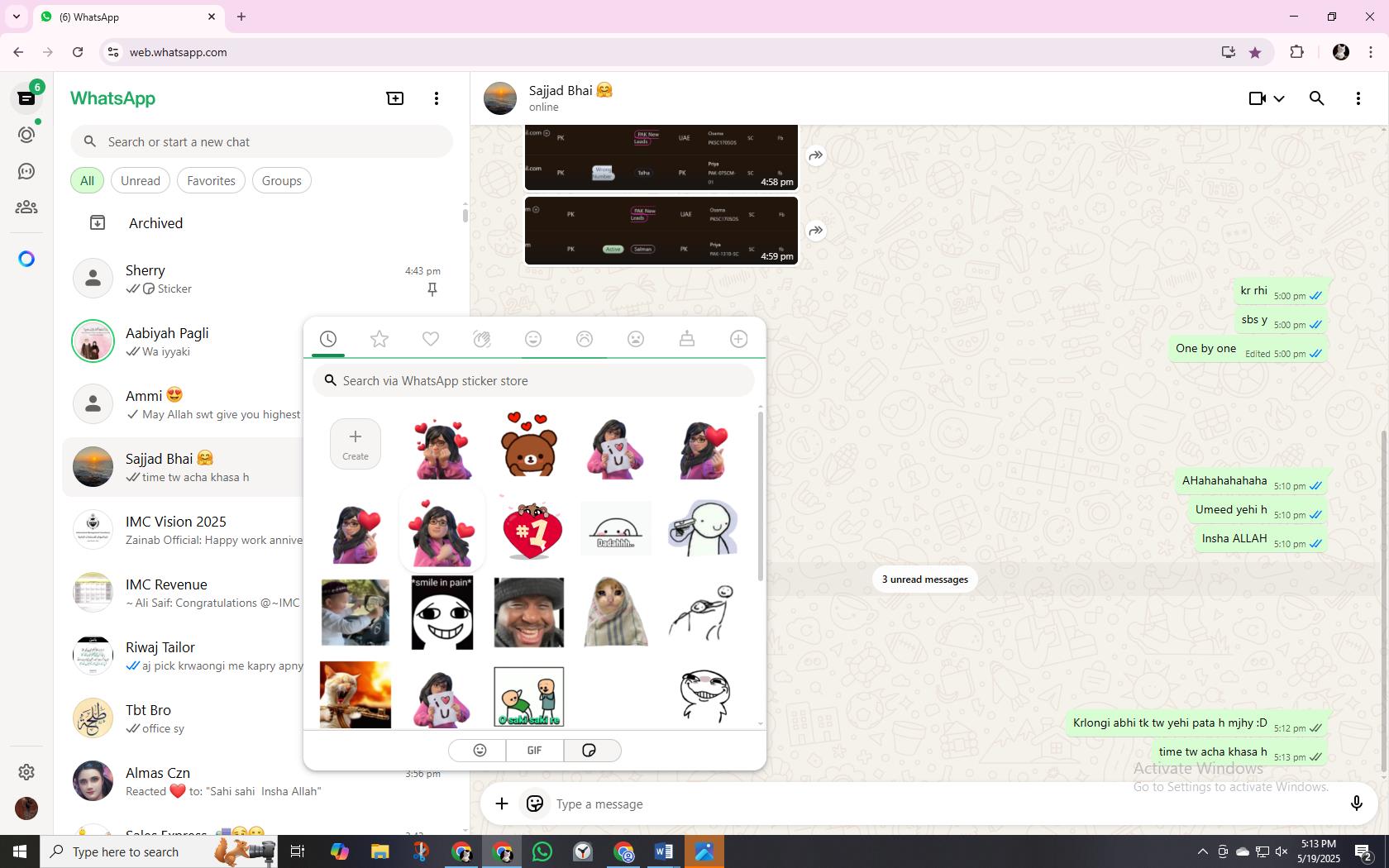Select the Groups chat filter
The width and height of the screenshot is (1389, 868).
[x=282, y=180]
